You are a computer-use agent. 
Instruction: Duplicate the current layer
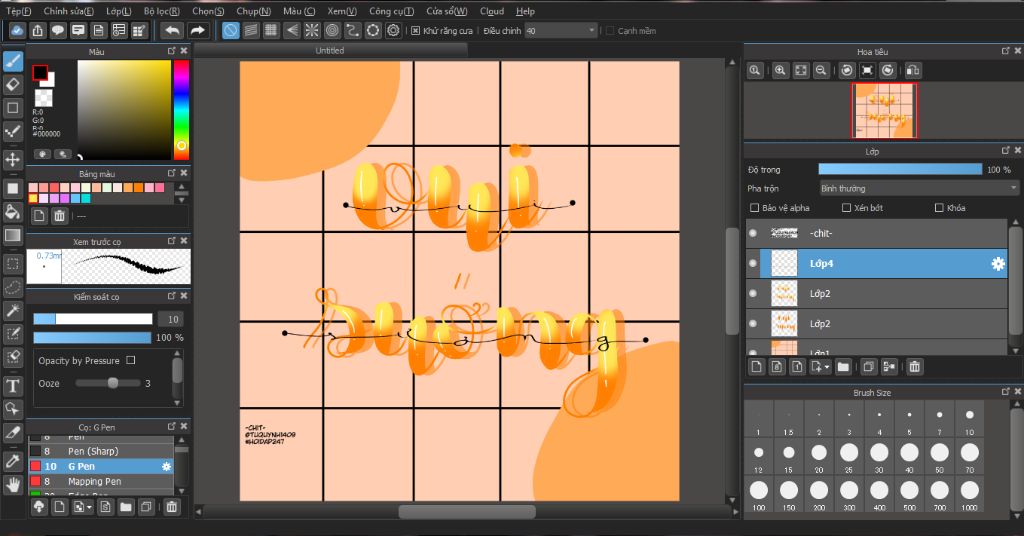point(868,367)
